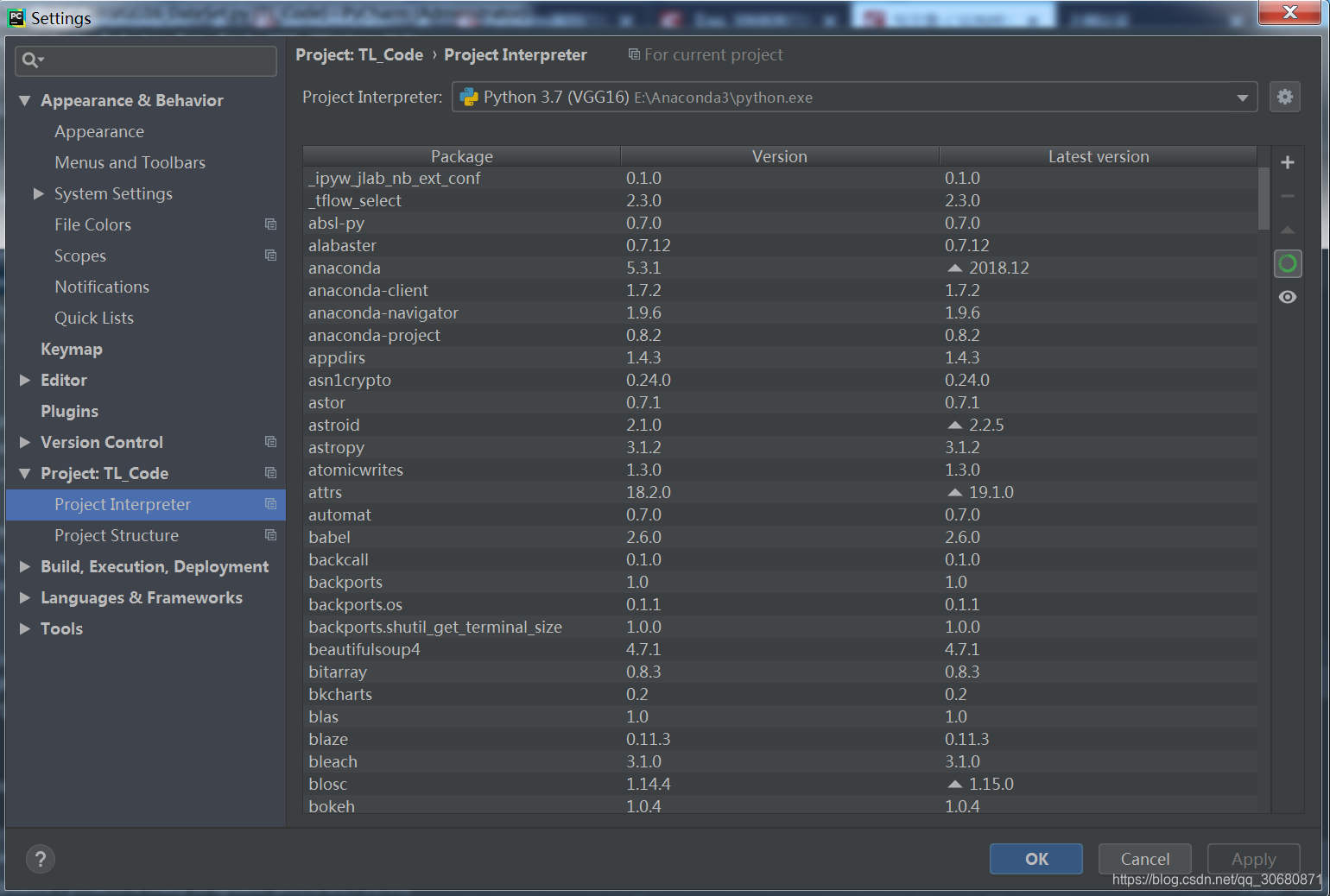Select backports.shutil_get_terminal_size row

(x=781, y=627)
